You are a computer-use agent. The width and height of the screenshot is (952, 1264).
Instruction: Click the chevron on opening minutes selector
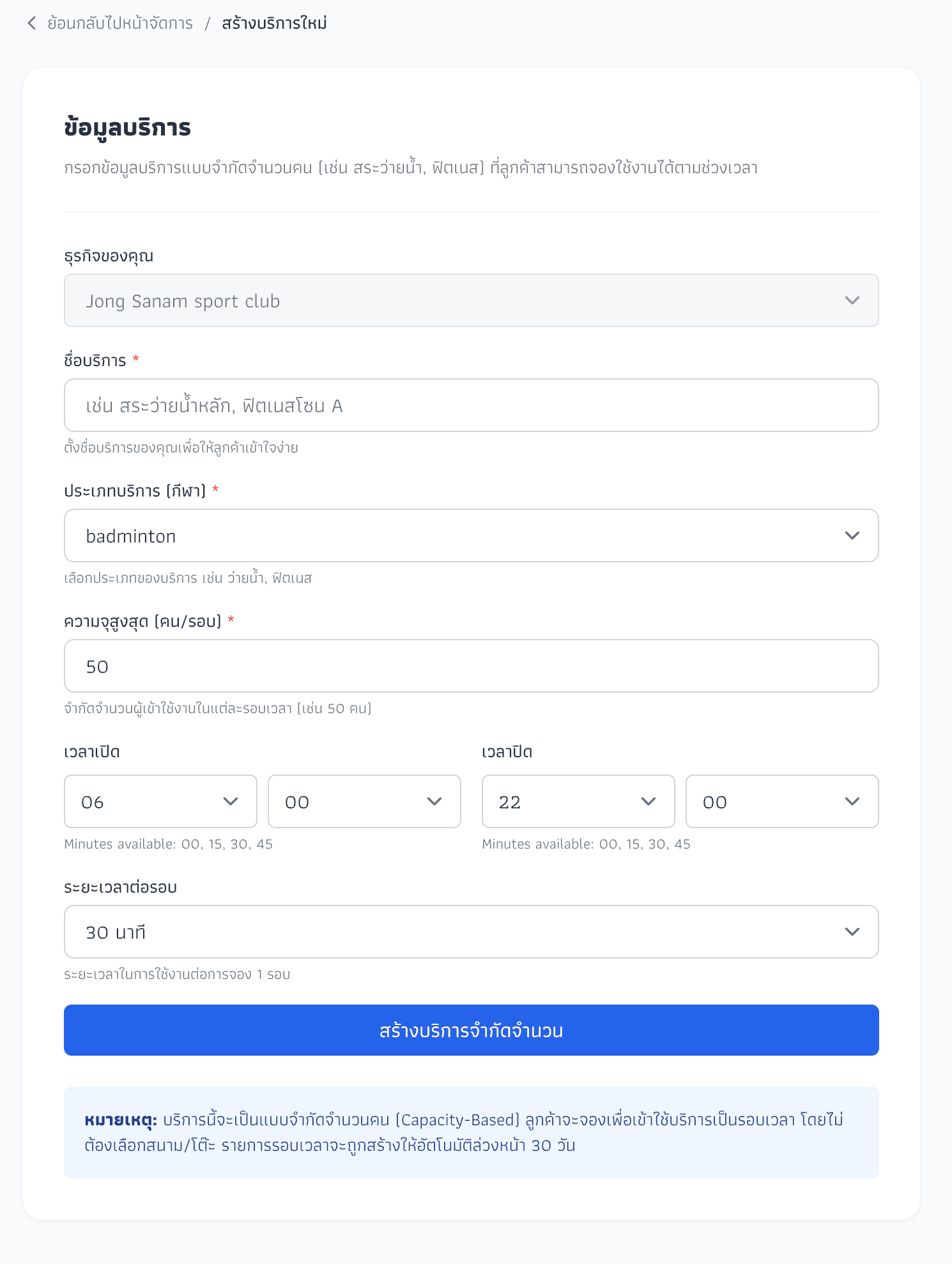tap(434, 801)
